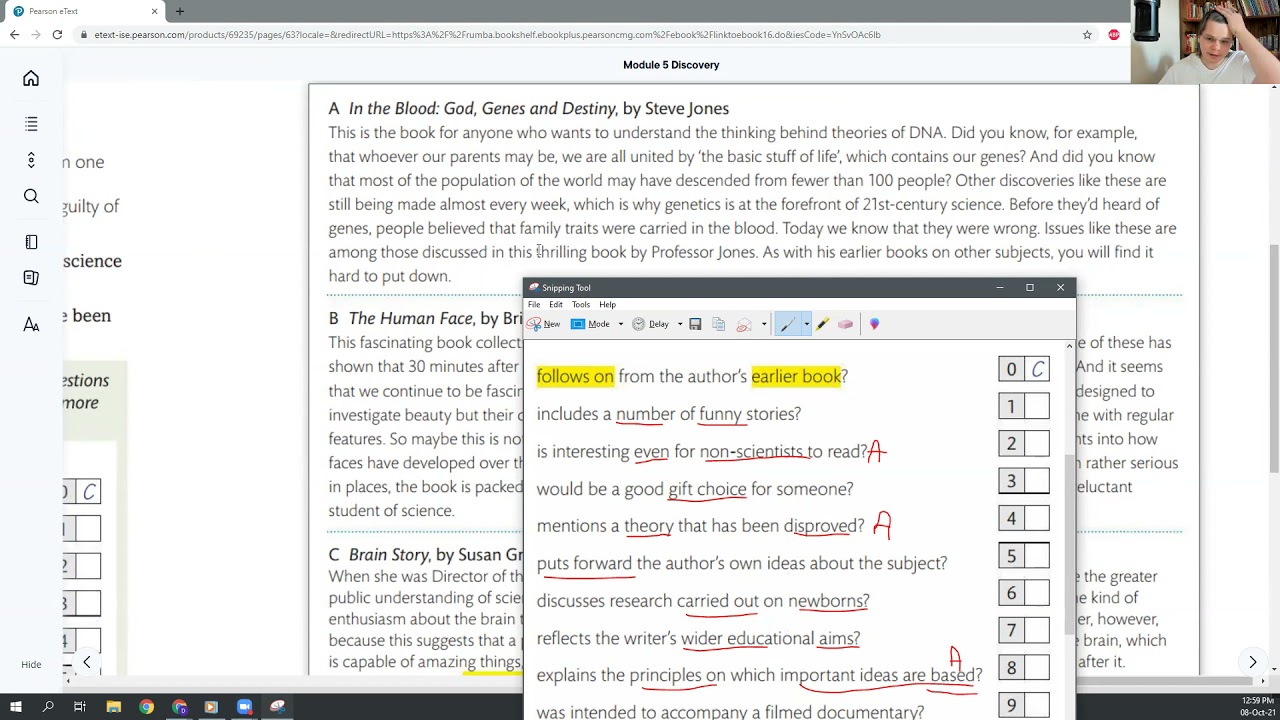This screenshot has height=720, width=1280.
Task: Select the Pen tool in Snipping Tool
Action: (788, 324)
